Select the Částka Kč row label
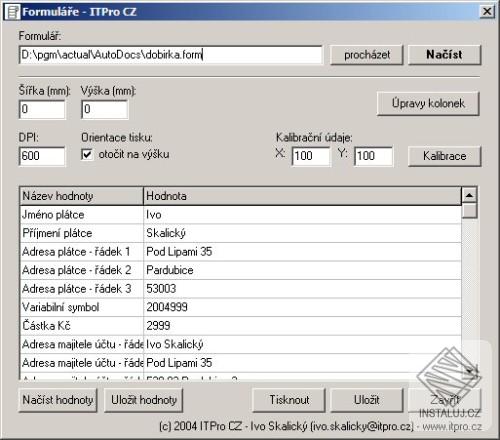500x440 pixels. pyautogui.click(x=82, y=326)
